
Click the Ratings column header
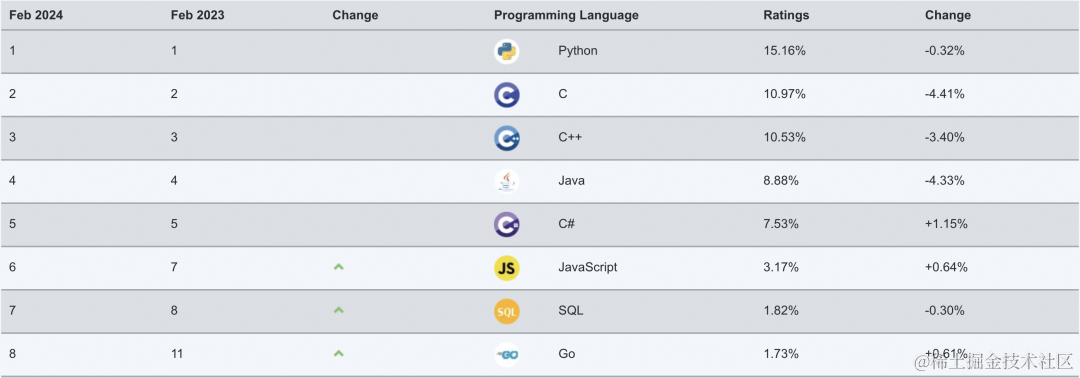coord(786,15)
